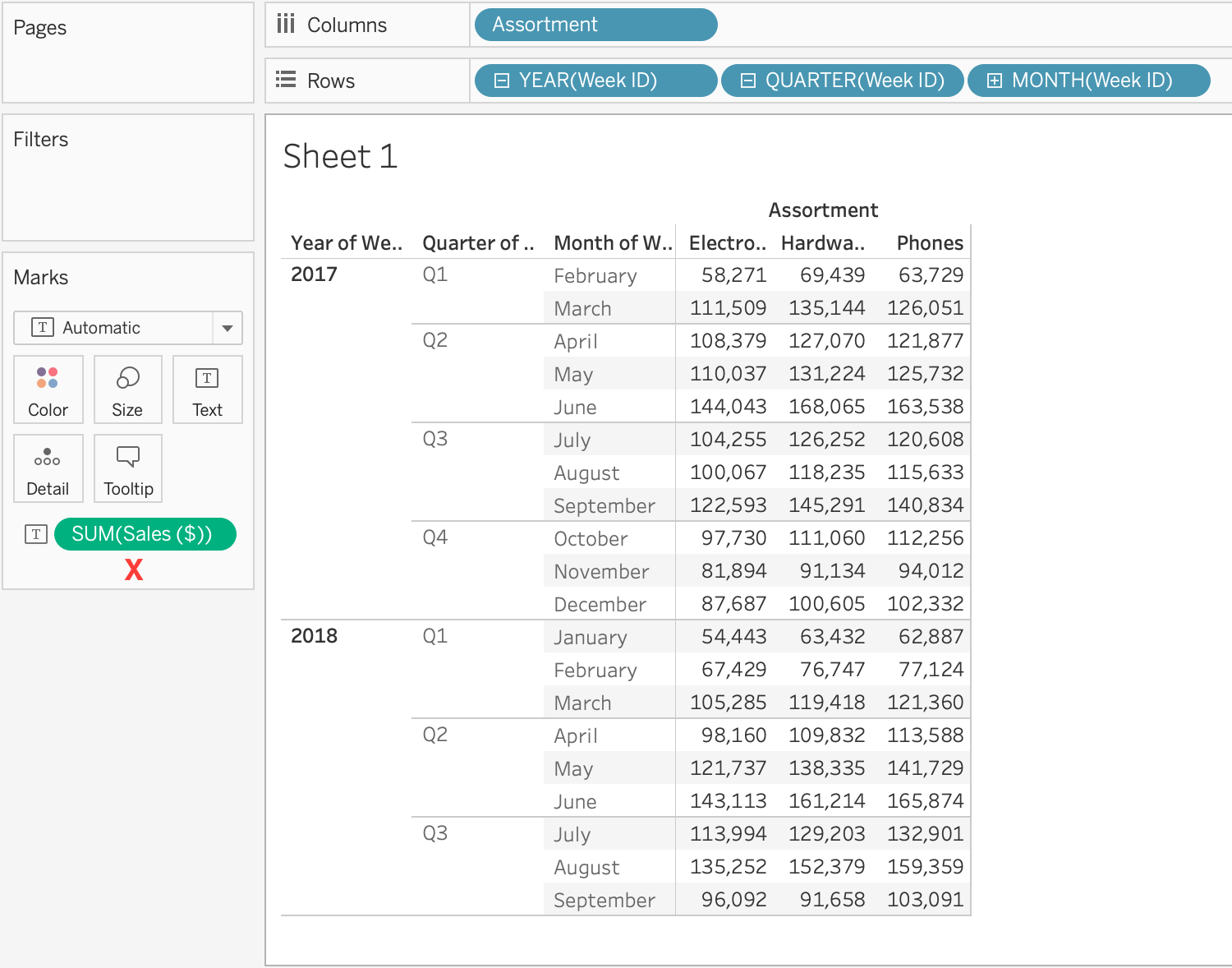Click the SUM(Sales ($)) pill

(x=145, y=533)
